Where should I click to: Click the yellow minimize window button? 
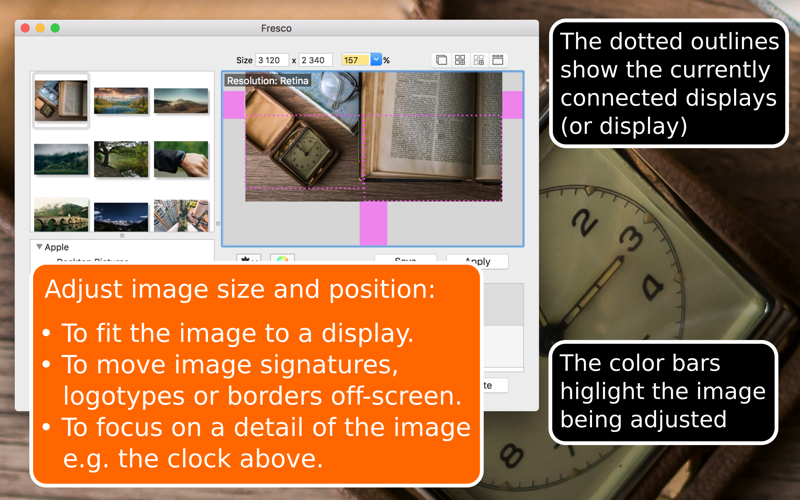click(x=40, y=28)
